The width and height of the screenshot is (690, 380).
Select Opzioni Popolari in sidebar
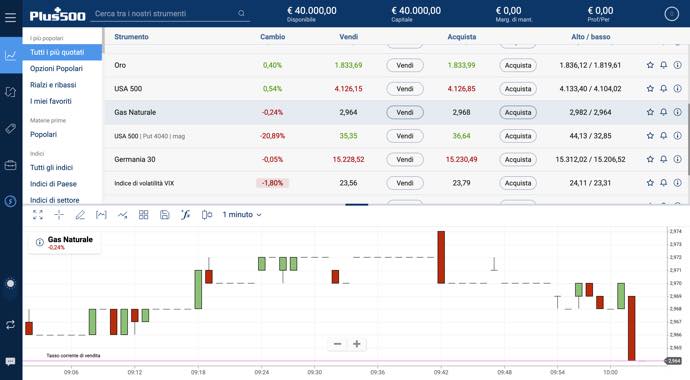coord(56,69)
